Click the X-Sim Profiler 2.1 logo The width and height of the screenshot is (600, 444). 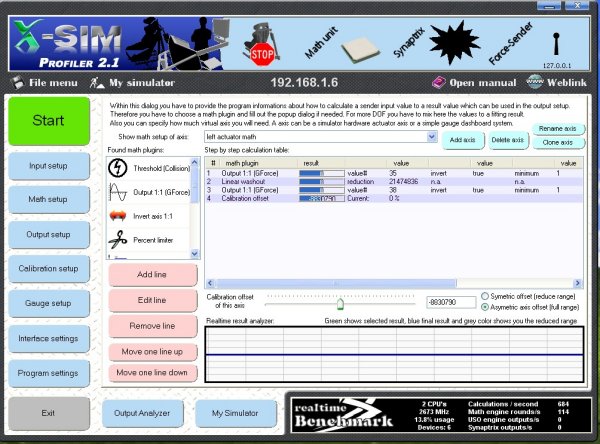(67, 44)
